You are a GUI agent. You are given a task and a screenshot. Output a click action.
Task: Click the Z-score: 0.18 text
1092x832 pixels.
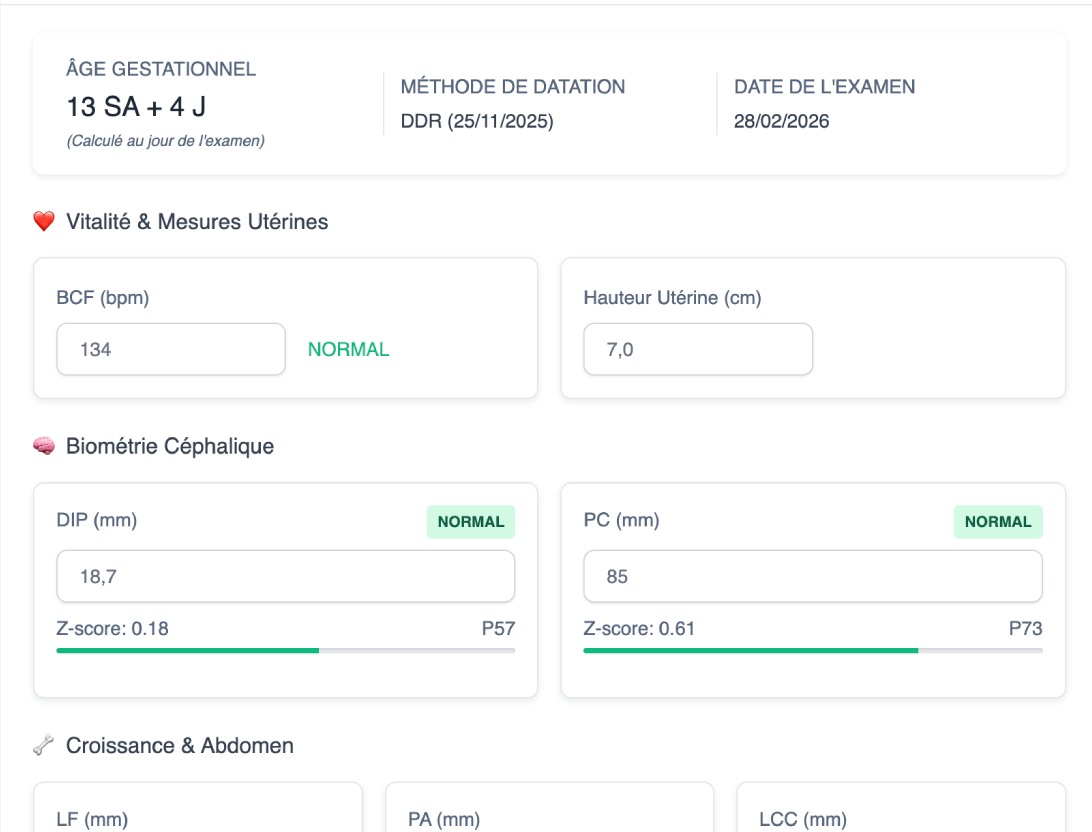tap(112, 629)
